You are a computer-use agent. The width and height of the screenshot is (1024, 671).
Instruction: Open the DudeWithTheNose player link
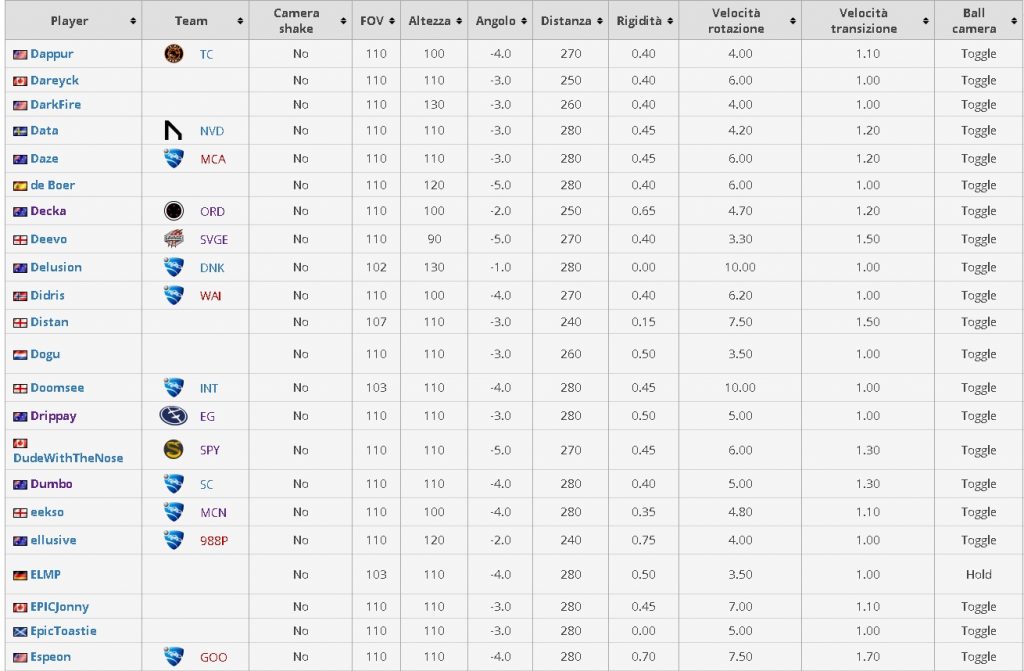pos(68,458)
